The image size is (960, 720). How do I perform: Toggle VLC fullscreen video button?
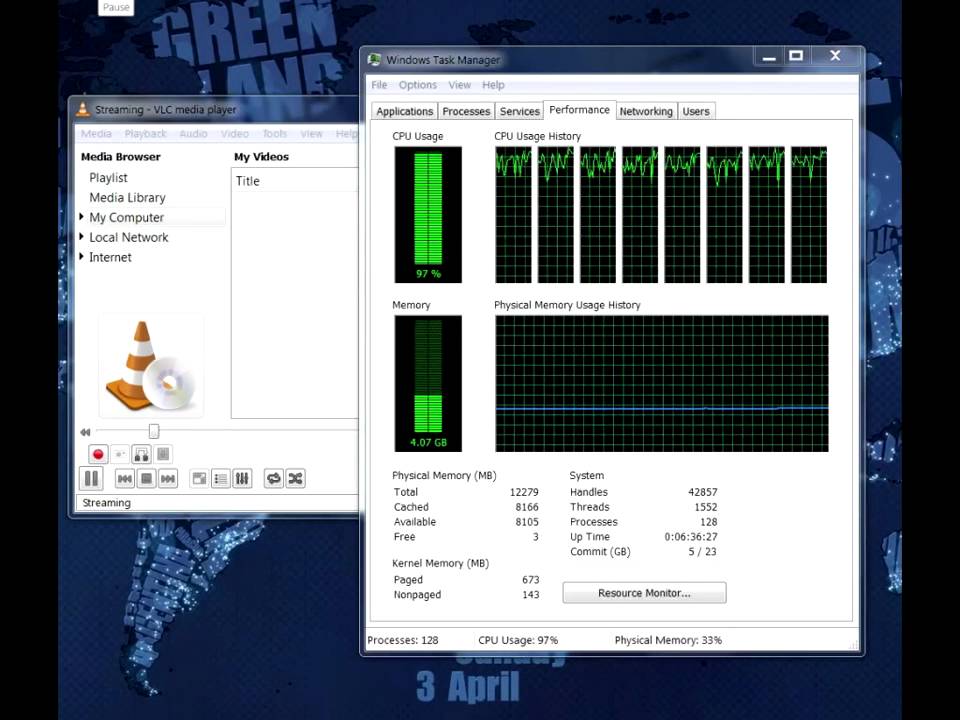point(199,479)
